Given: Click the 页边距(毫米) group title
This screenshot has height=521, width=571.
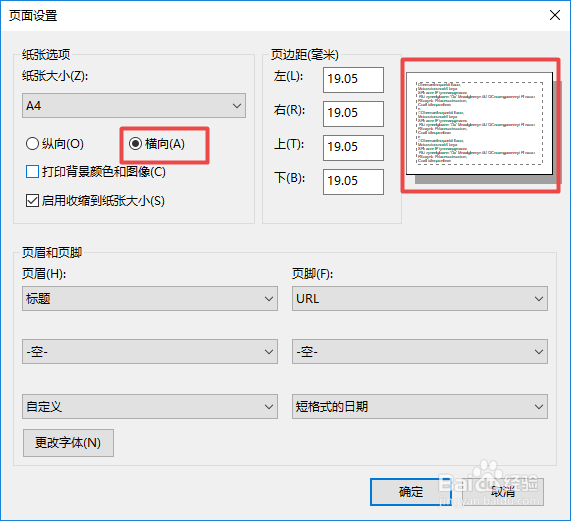Looking at the screenshot, I should coord(304,55).
